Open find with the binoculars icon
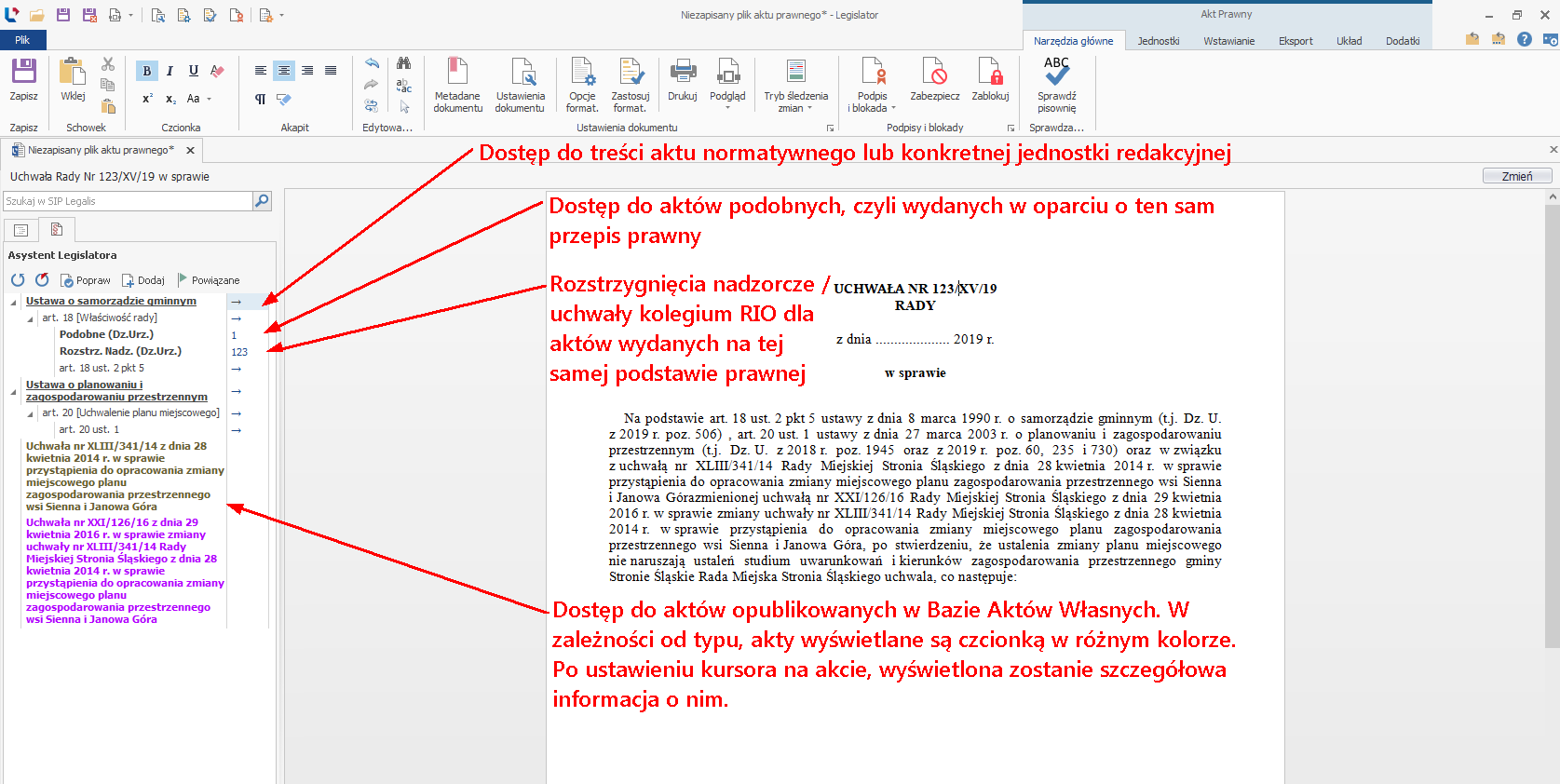The width and height of the screenshot is (1560, 784). 403,63
